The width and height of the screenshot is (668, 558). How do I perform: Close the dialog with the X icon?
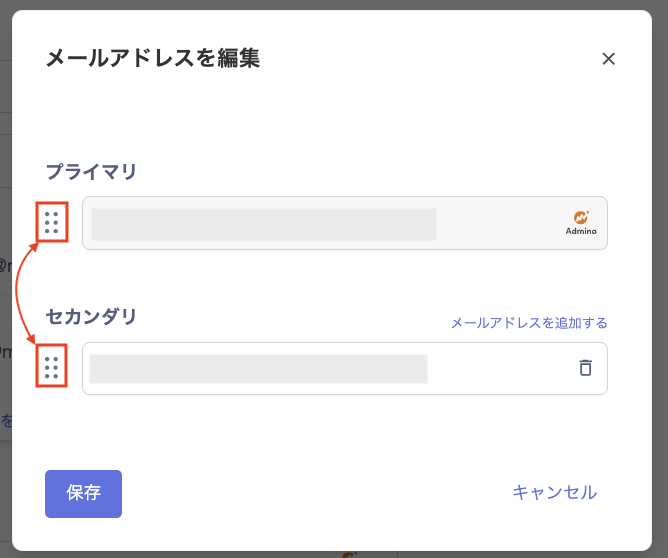click(x=608, y=59)
